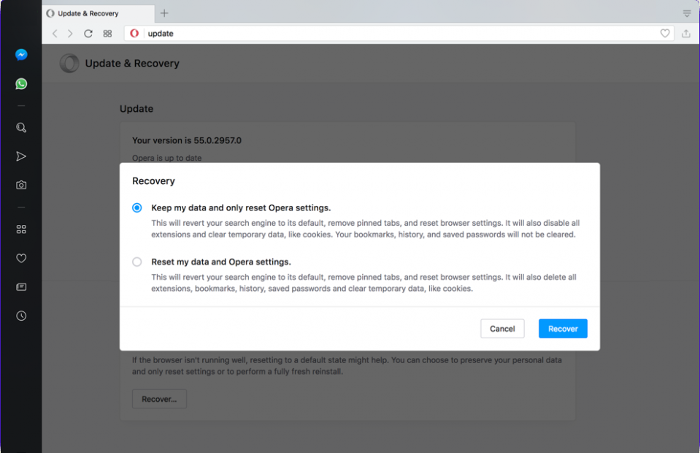
Task: Open Bookmarks heart in the sidebar
Action: tap(21, 258)
